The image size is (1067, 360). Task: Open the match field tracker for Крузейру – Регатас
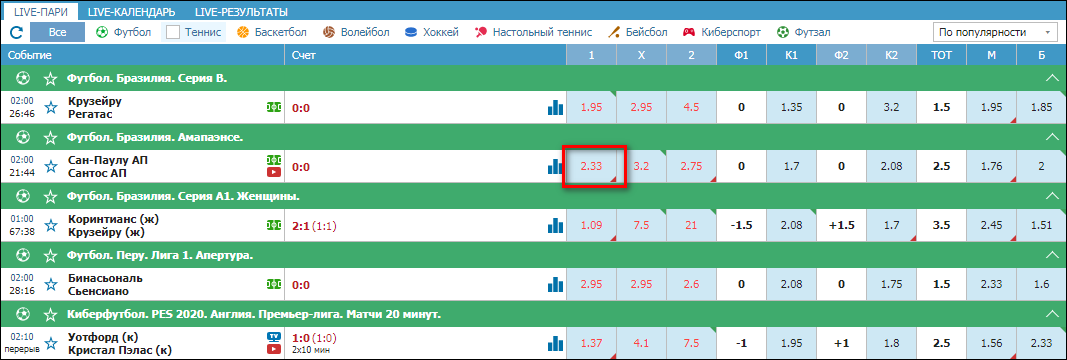[274, 108]
